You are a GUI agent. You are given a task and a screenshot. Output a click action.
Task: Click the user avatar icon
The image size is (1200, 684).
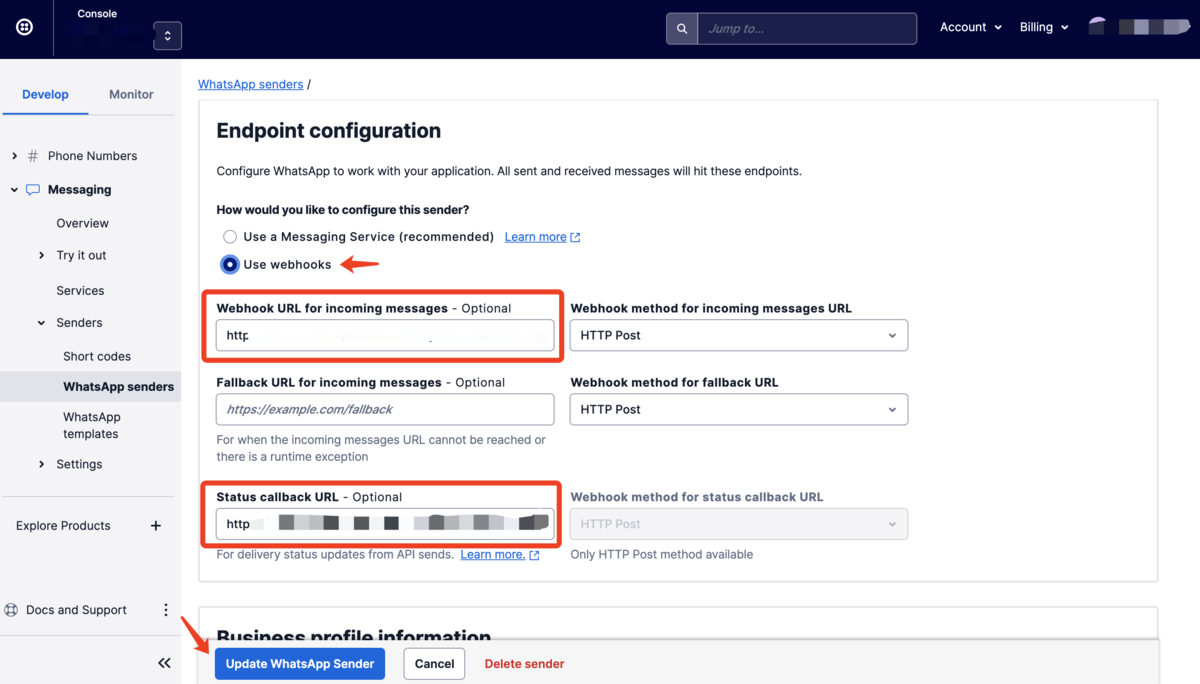coord(1097,27)
